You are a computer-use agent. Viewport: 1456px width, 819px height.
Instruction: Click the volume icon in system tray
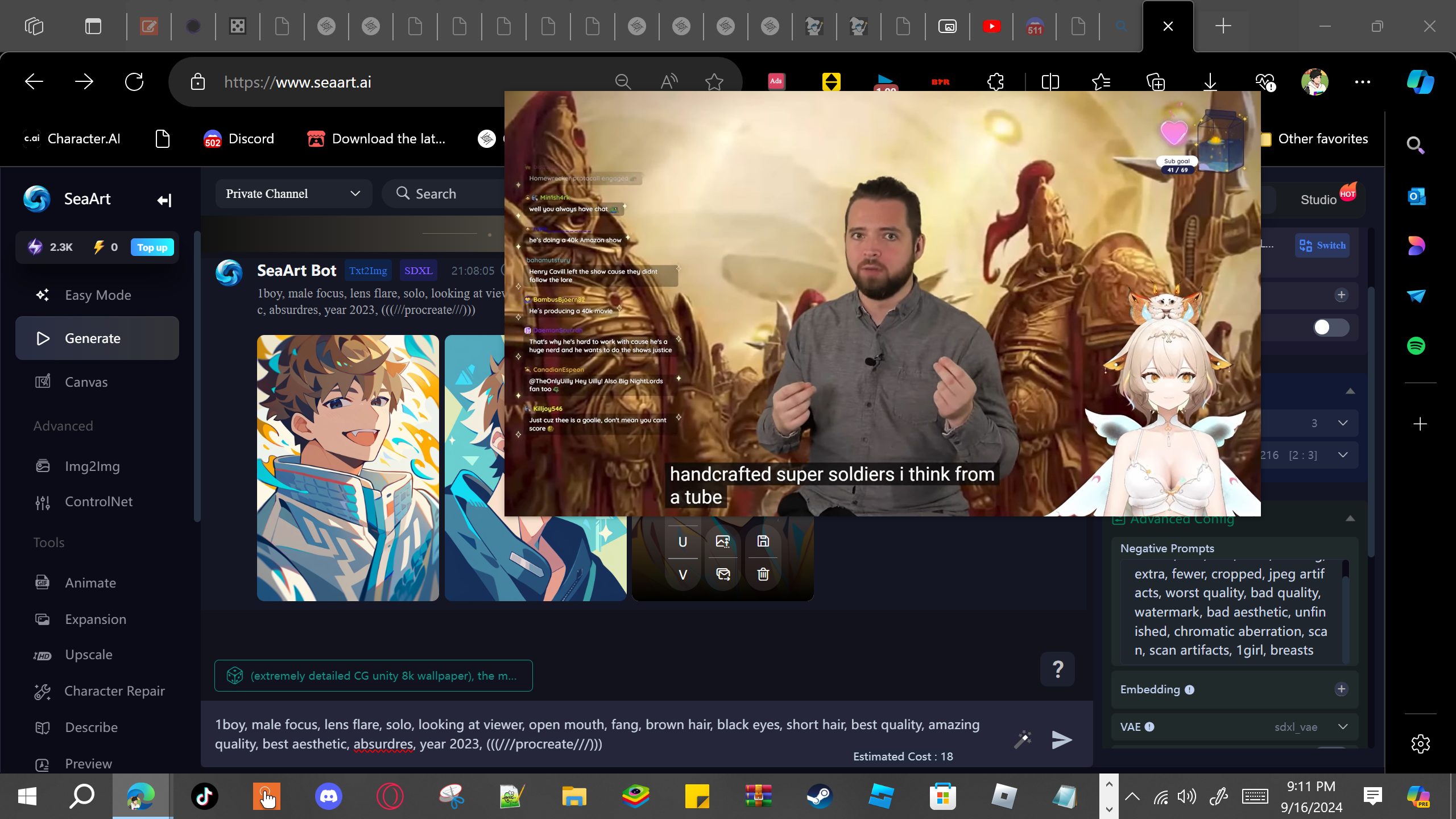click(1187, 797)
